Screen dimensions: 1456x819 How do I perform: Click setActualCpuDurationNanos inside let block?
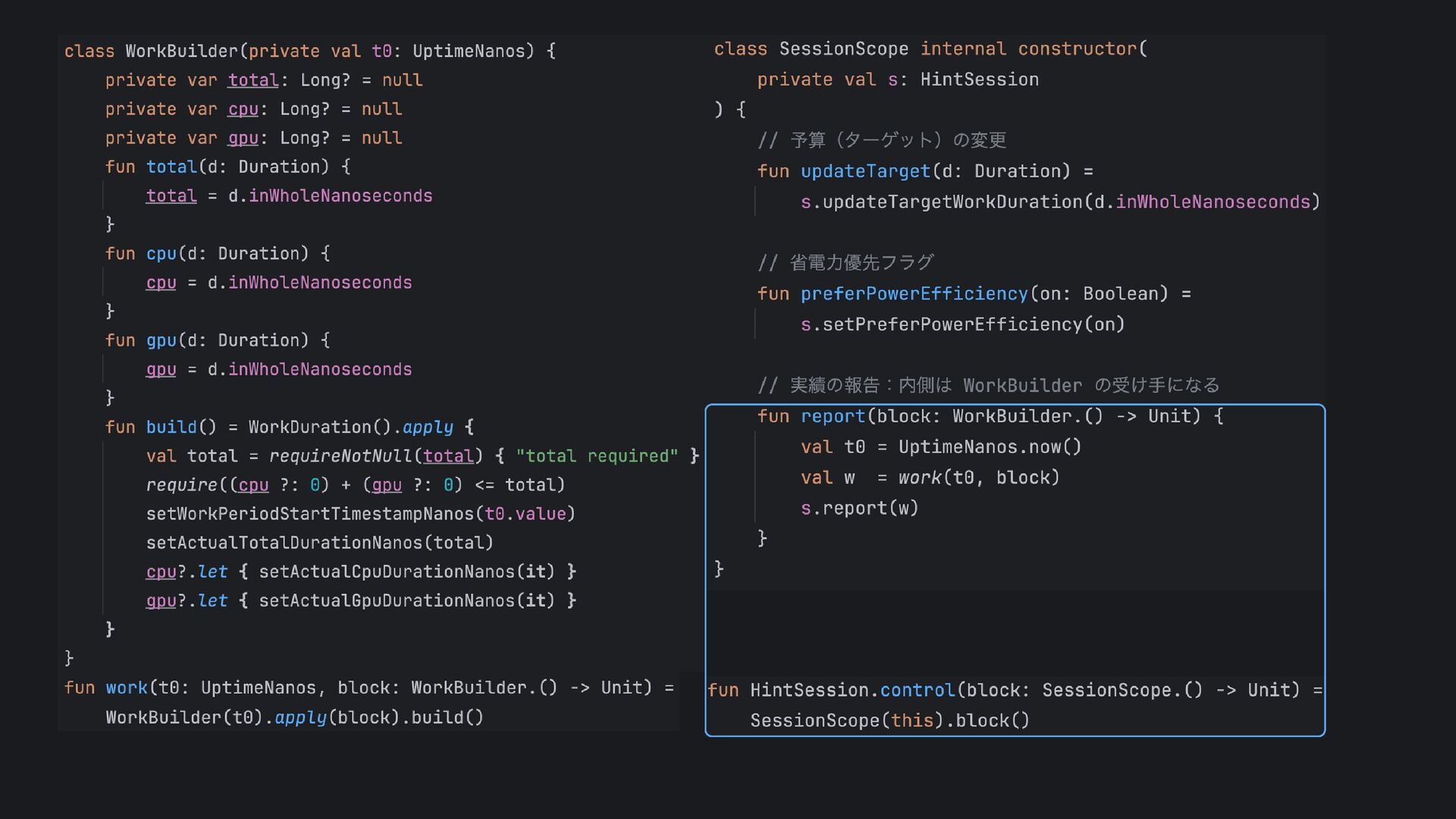point(387,572)
